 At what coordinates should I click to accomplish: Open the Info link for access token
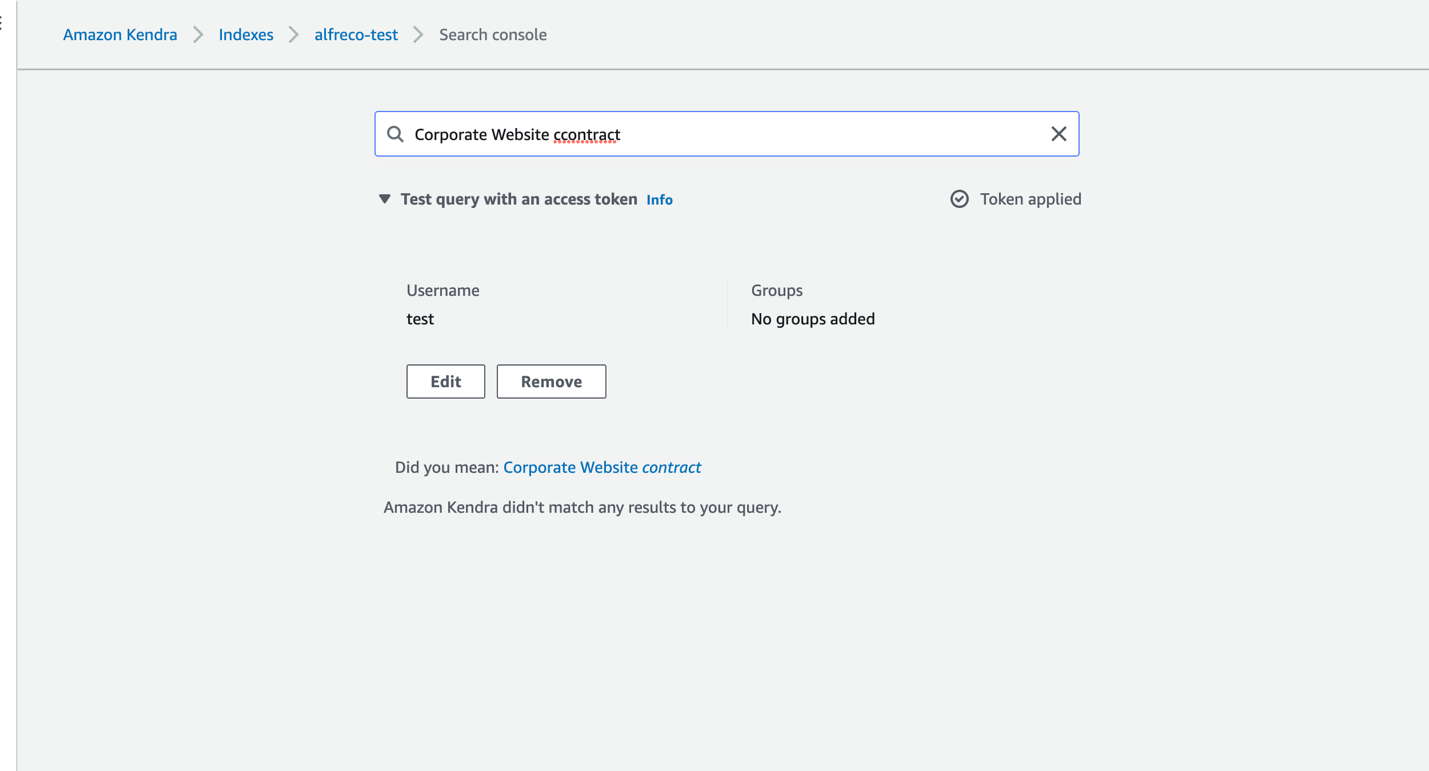659,200
